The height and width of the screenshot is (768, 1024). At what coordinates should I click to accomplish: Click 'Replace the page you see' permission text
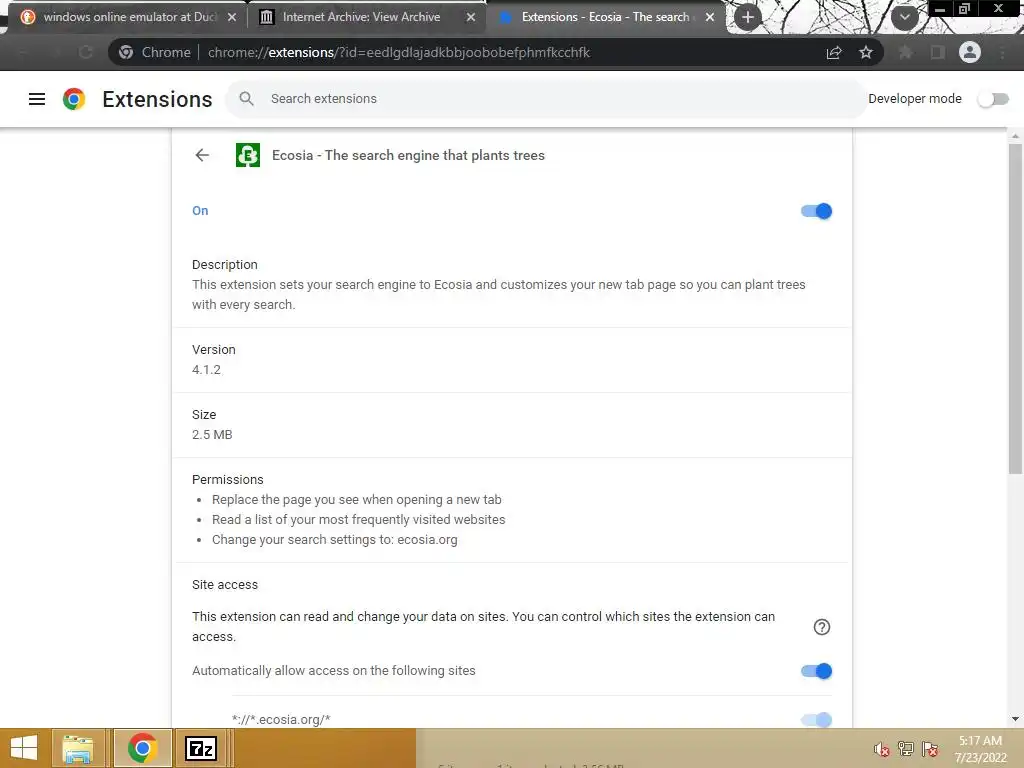[357, 500]
